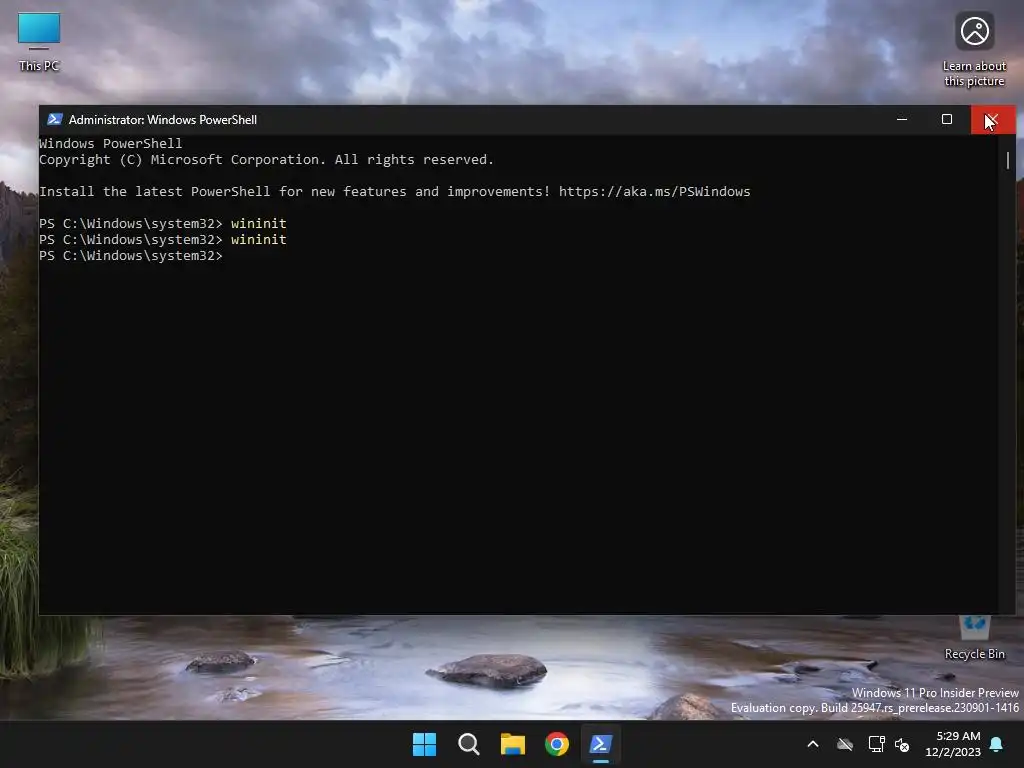Open This PC desktop icon
1024x768 pixels.
click(x=39, y=42)
